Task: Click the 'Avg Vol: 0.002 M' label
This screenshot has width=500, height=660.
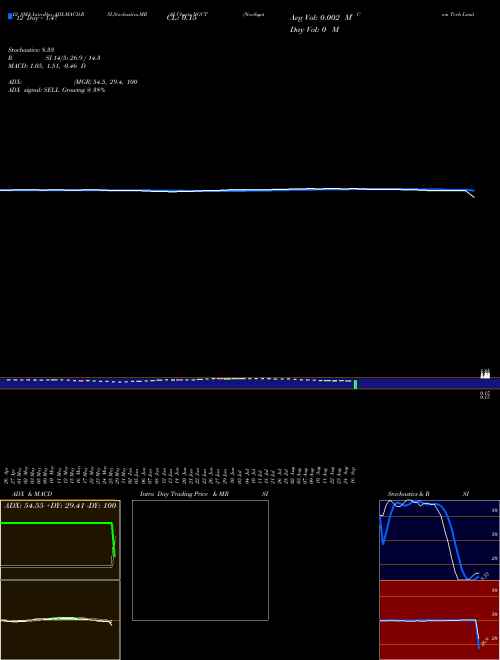Action: [321, 18]
